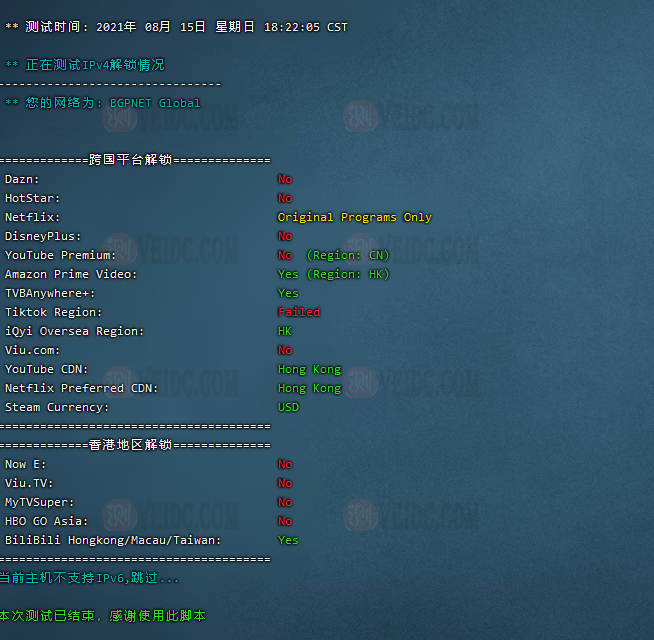
Task: Select the 'Tiktok Region:' label
Action: (x=53, y=312)
